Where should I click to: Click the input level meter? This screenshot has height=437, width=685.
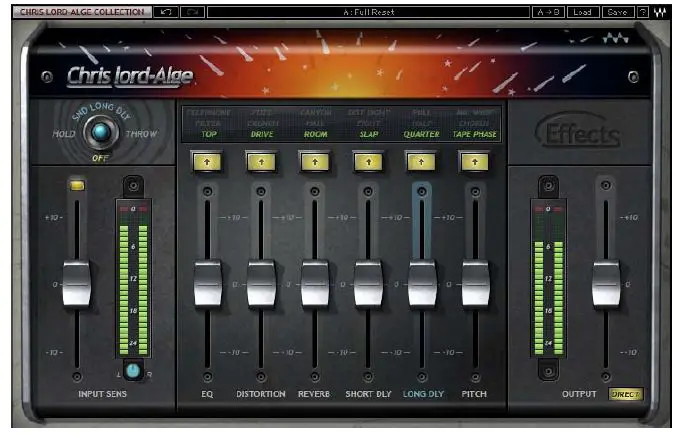pyautogui.click(x=133, y=279)
